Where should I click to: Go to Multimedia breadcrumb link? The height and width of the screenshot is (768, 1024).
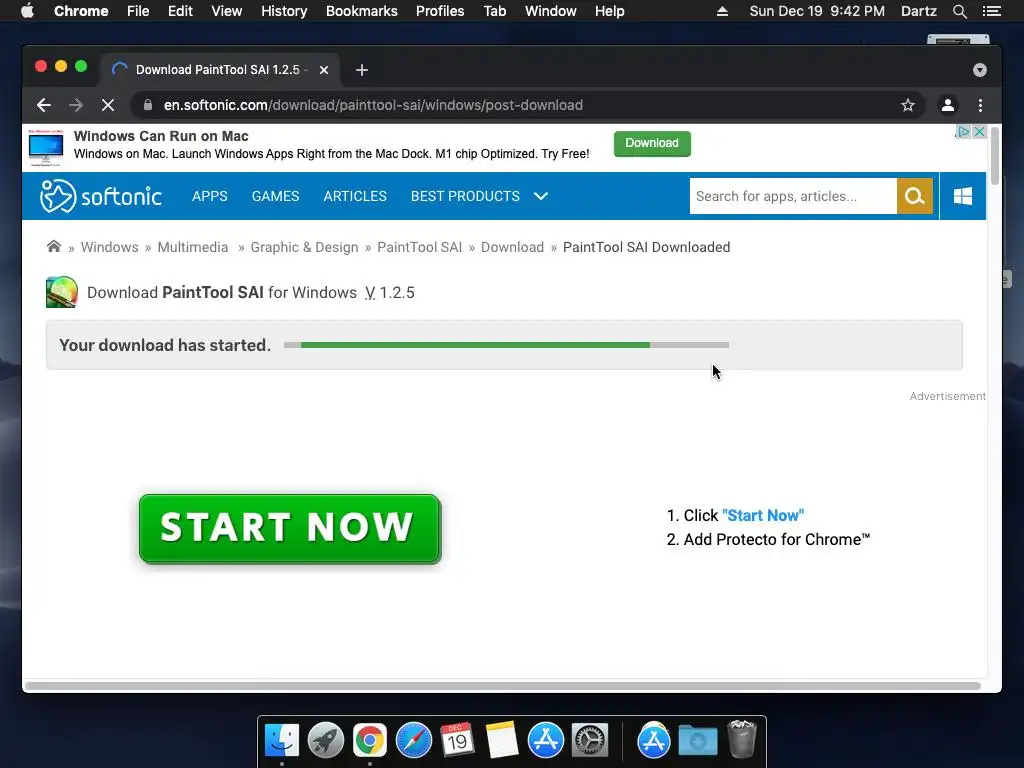point(193,247)
